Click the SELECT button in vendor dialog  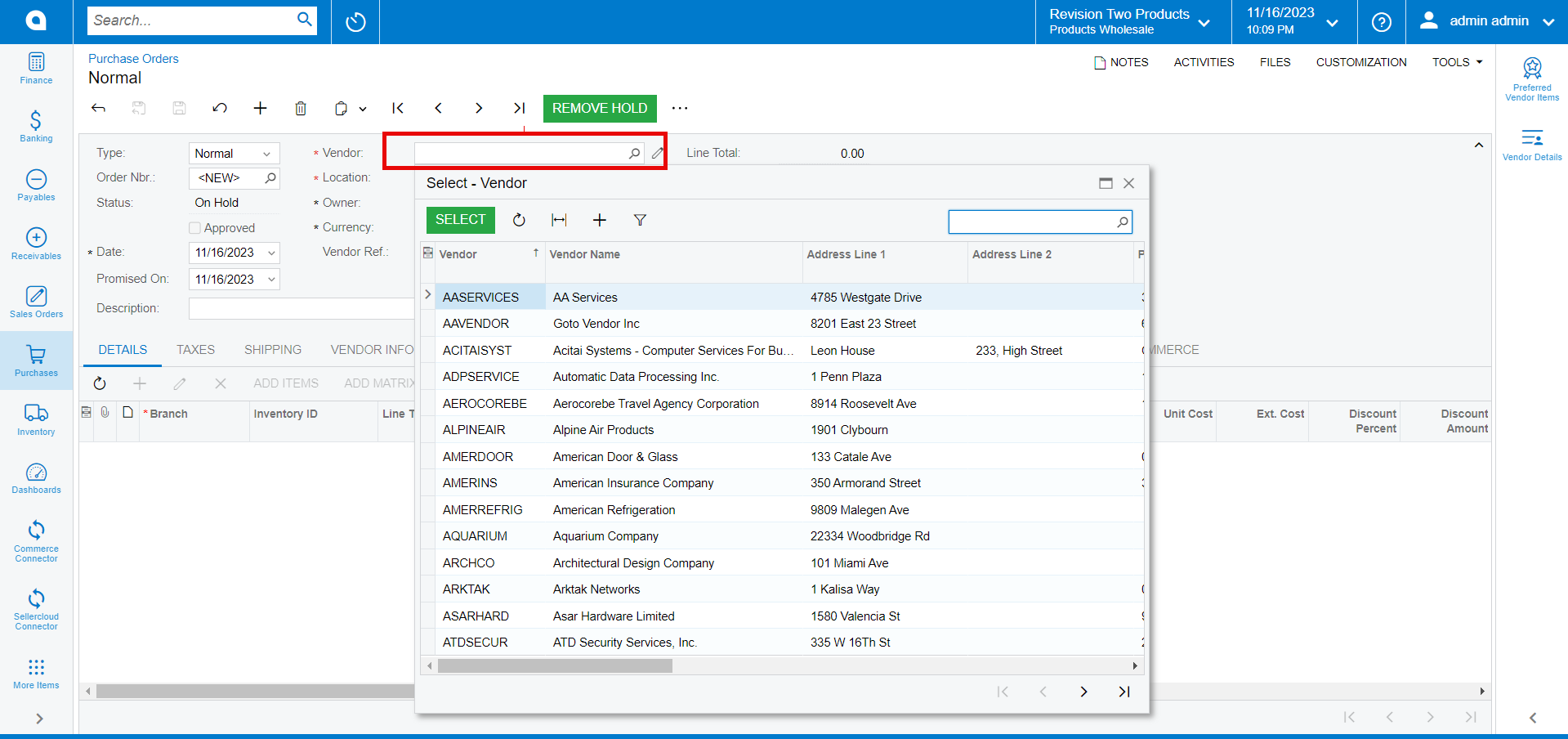click(x=461, y=220)
